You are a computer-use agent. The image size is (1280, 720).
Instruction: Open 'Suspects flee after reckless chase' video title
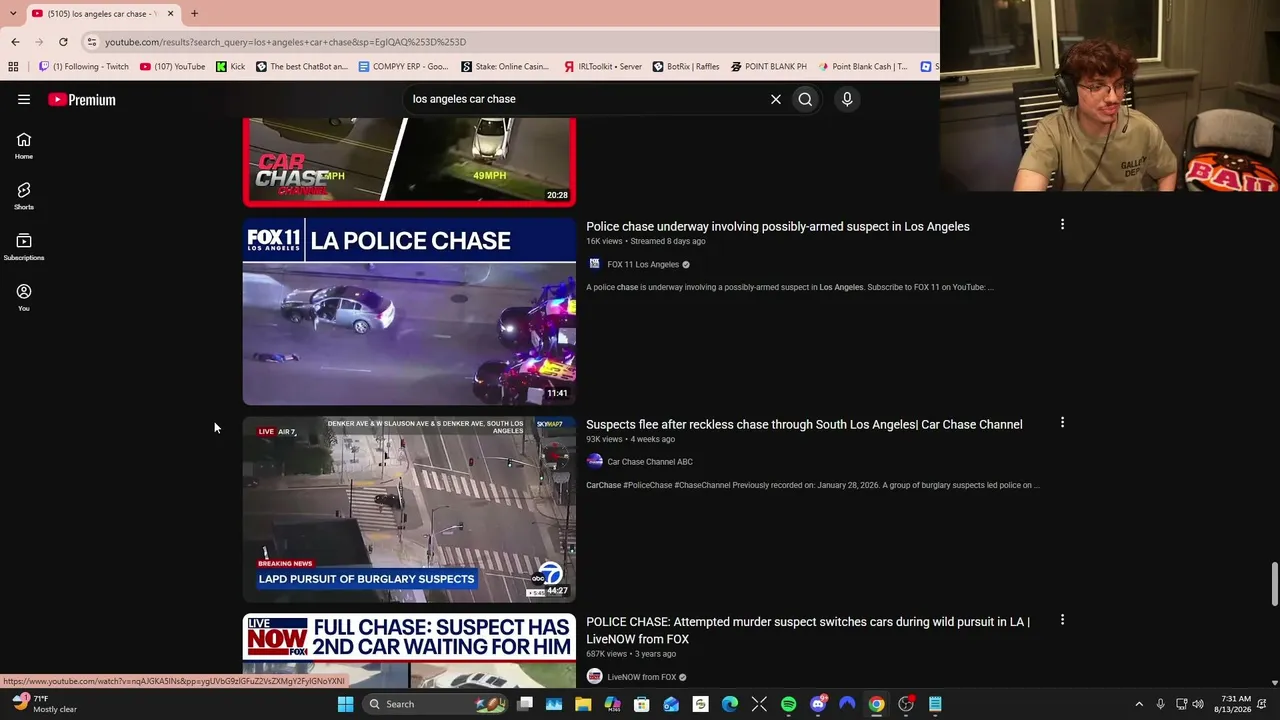pyautogui.click(x=804, y=424)
